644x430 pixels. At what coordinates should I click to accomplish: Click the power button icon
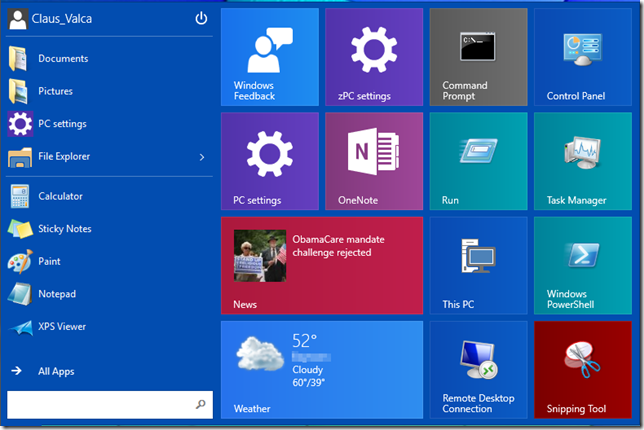201,18
